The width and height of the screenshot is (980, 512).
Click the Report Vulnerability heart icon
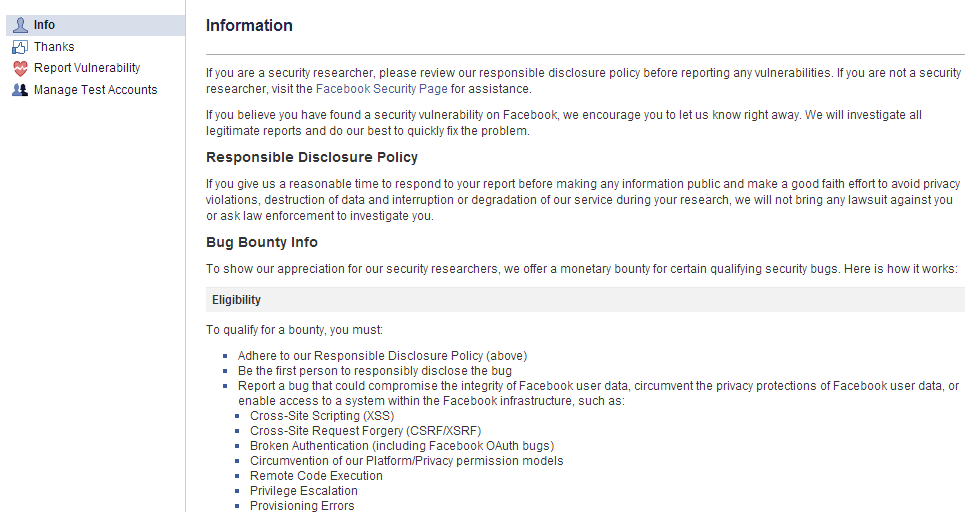[x=21, y=68]
